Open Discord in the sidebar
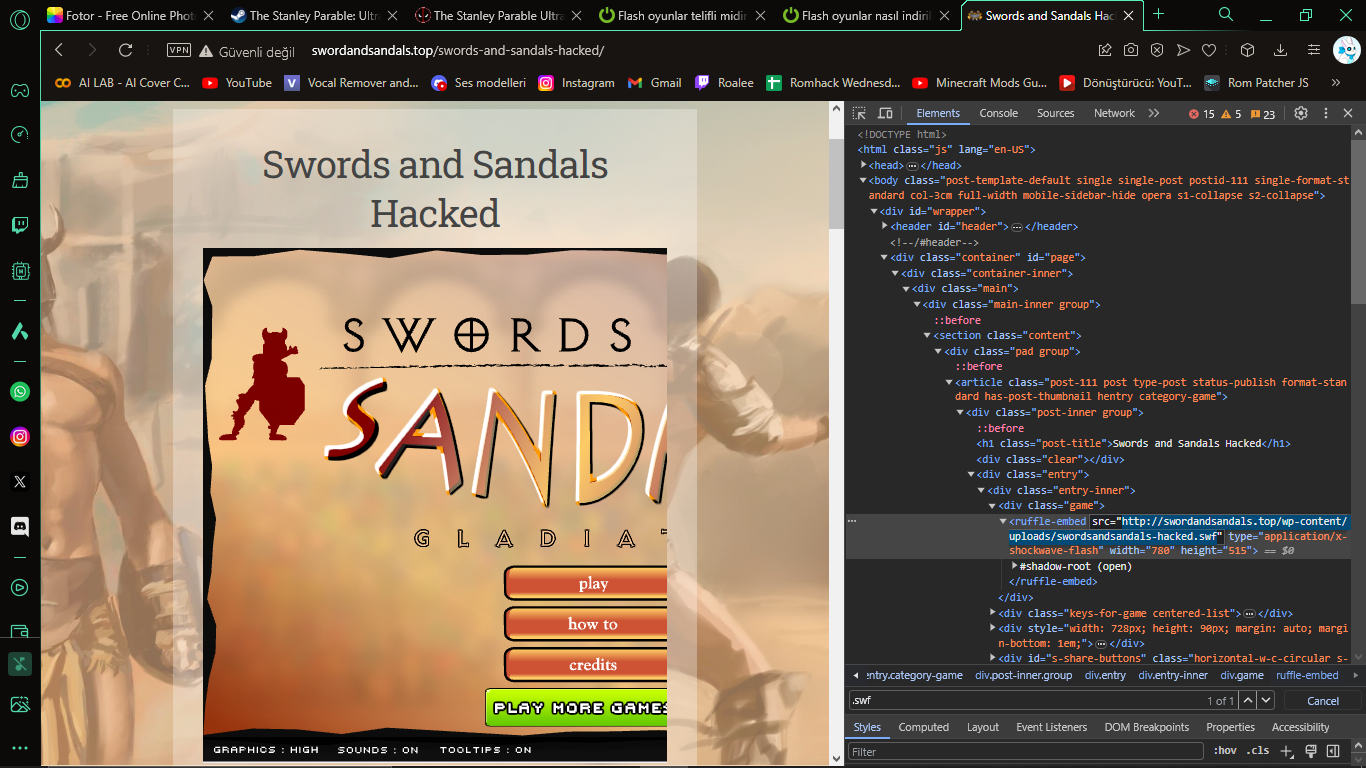Viewport: 1366px width, 768px height. point(20,526)
